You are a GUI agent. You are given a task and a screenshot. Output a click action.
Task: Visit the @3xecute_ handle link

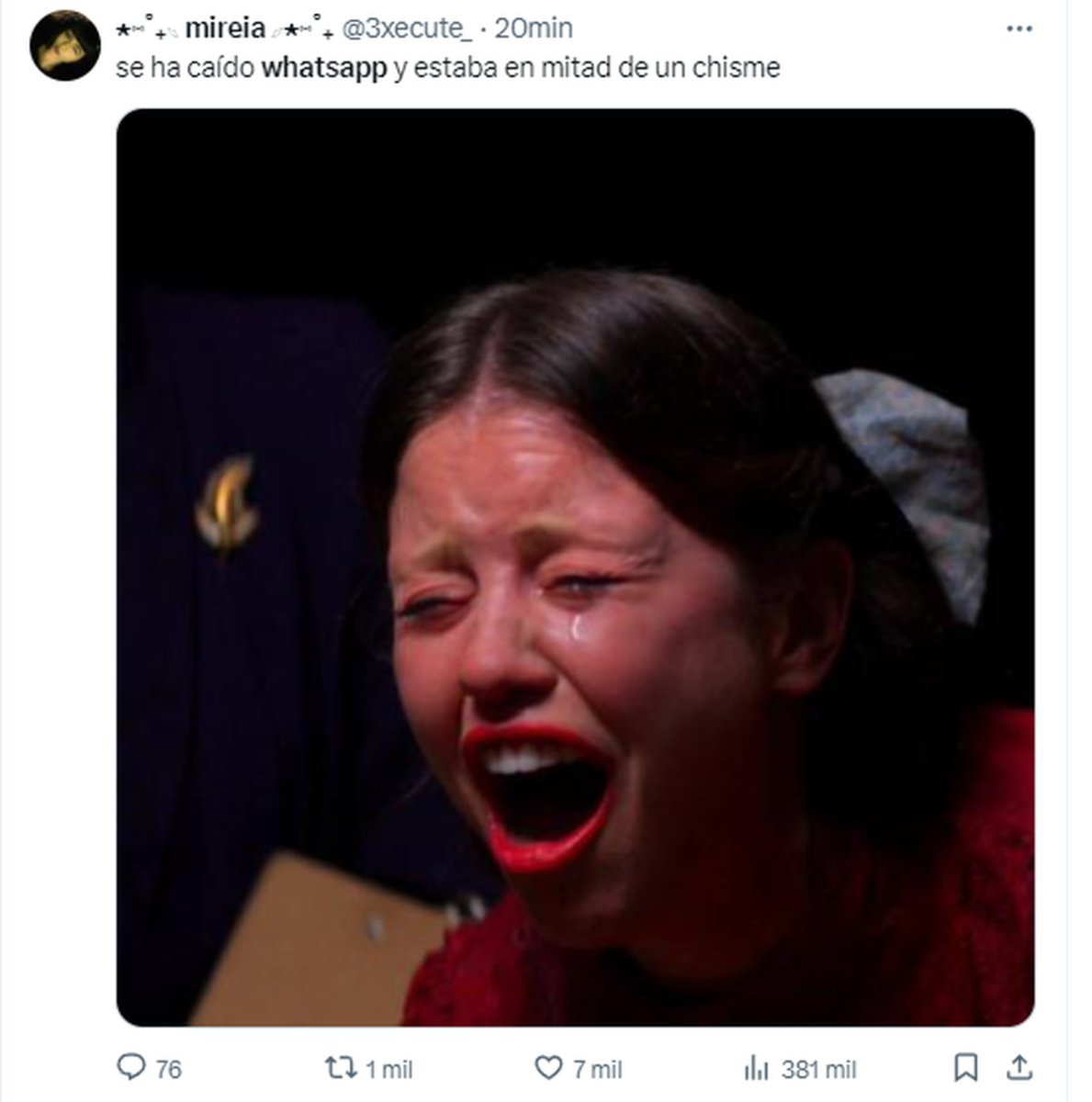click(407, 29)
